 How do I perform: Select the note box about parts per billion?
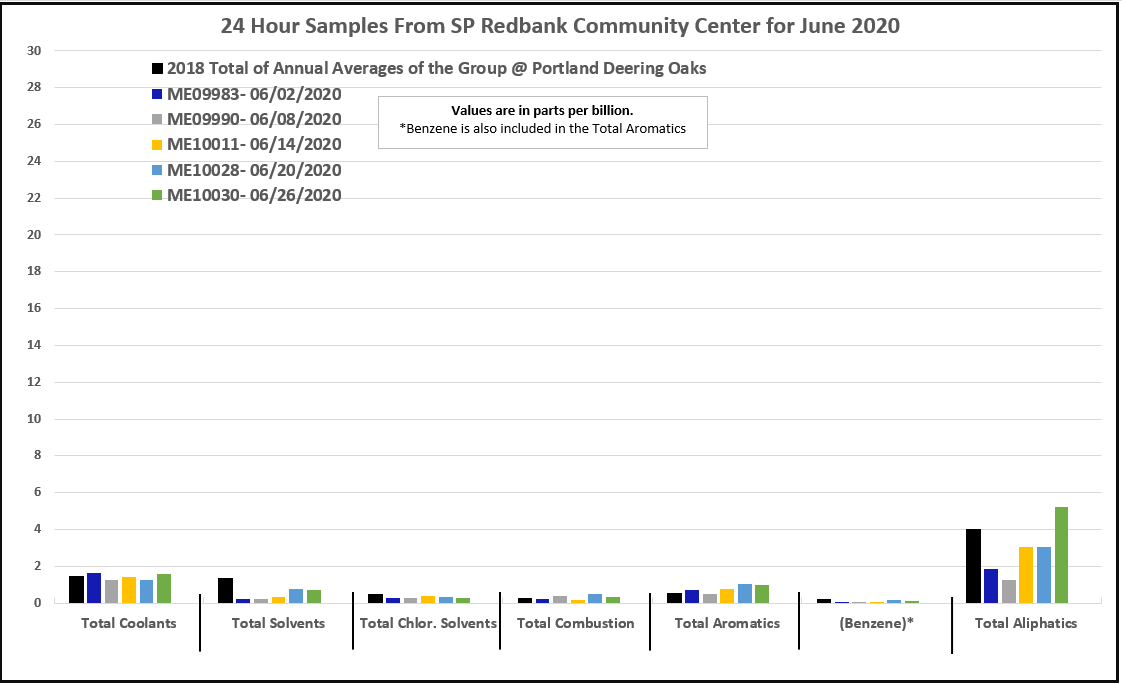tap(542, 122)
